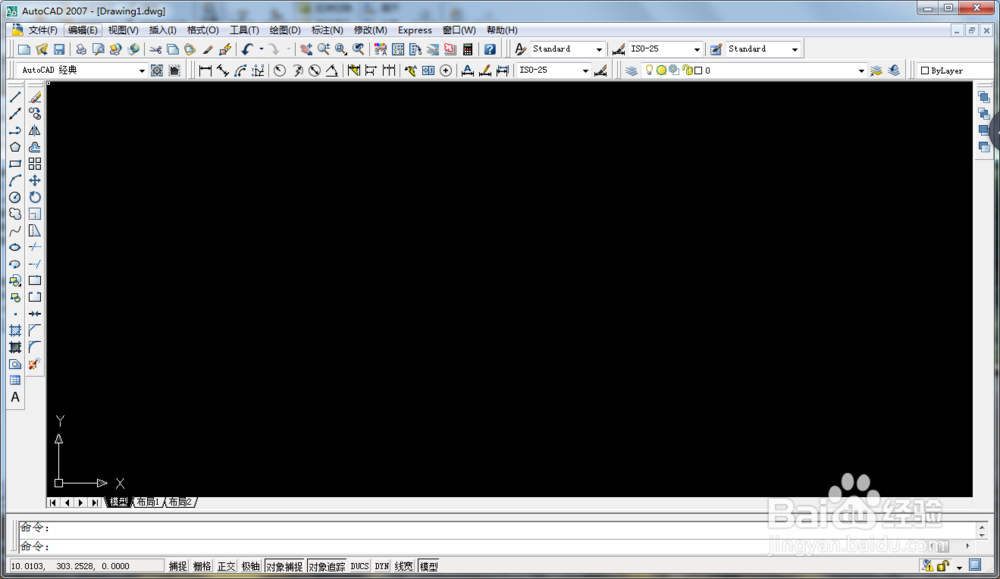Select the Revision Cloud tool

tap(15, 214)
